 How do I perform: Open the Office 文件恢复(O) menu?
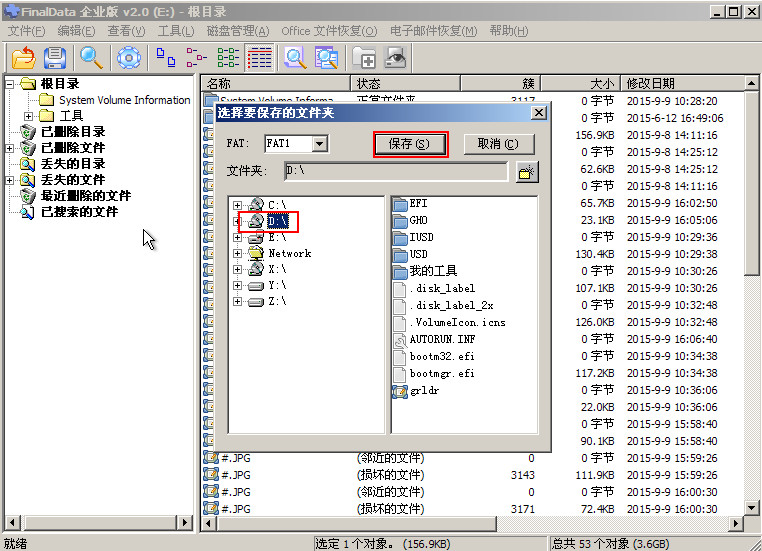(329, 31)
